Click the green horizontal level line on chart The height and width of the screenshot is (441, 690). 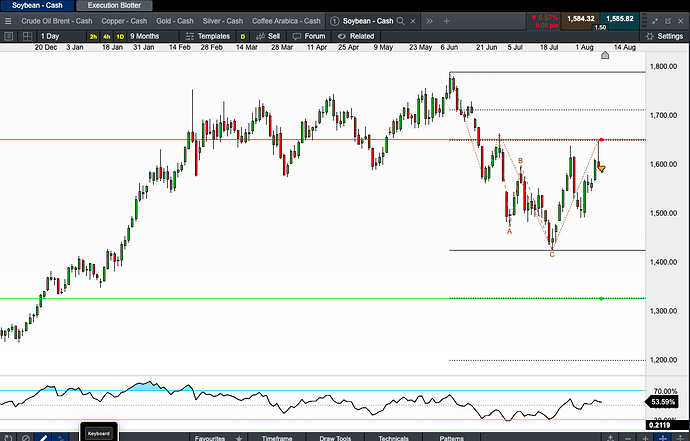300,298
